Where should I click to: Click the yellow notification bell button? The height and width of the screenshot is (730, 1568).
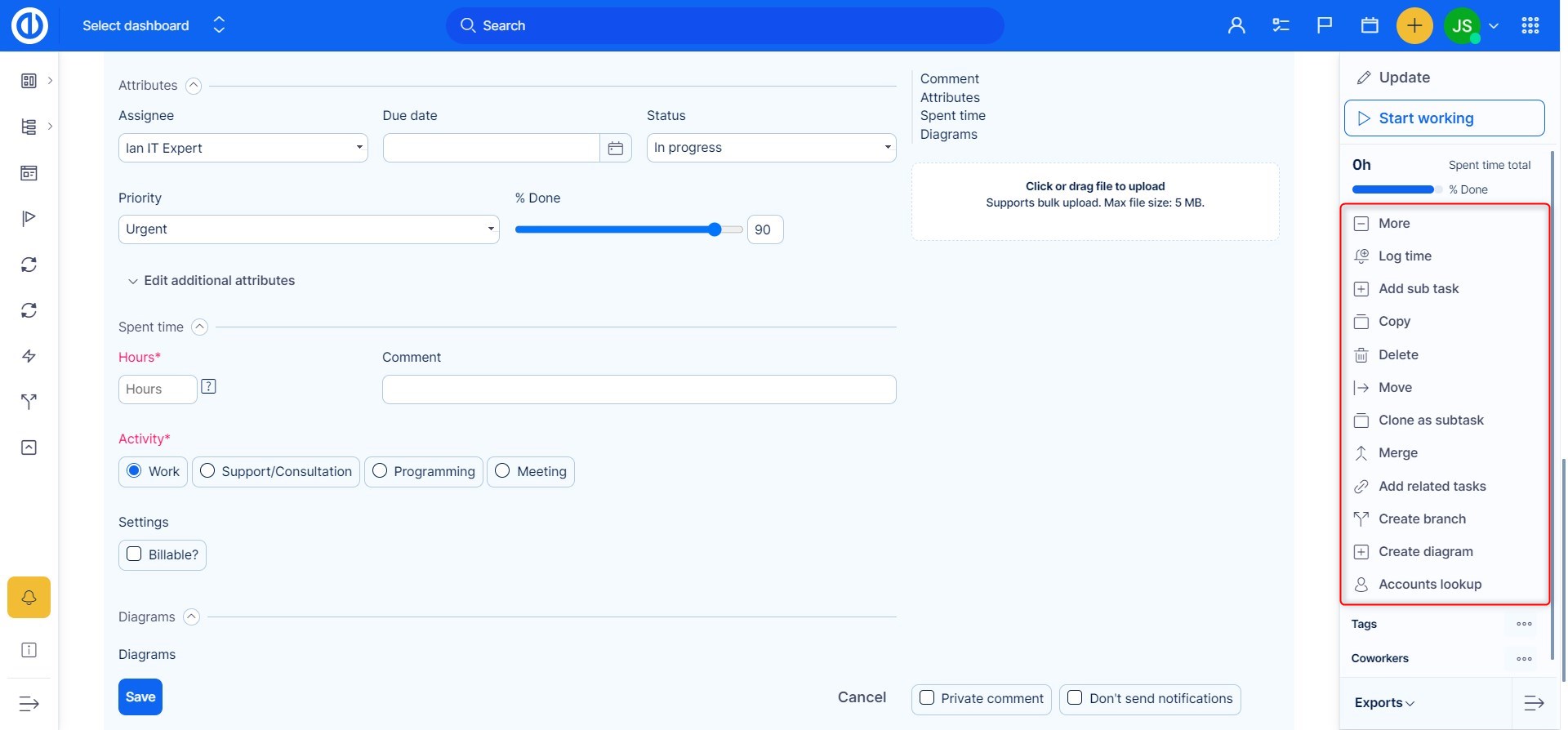click(x=29, y=598)
